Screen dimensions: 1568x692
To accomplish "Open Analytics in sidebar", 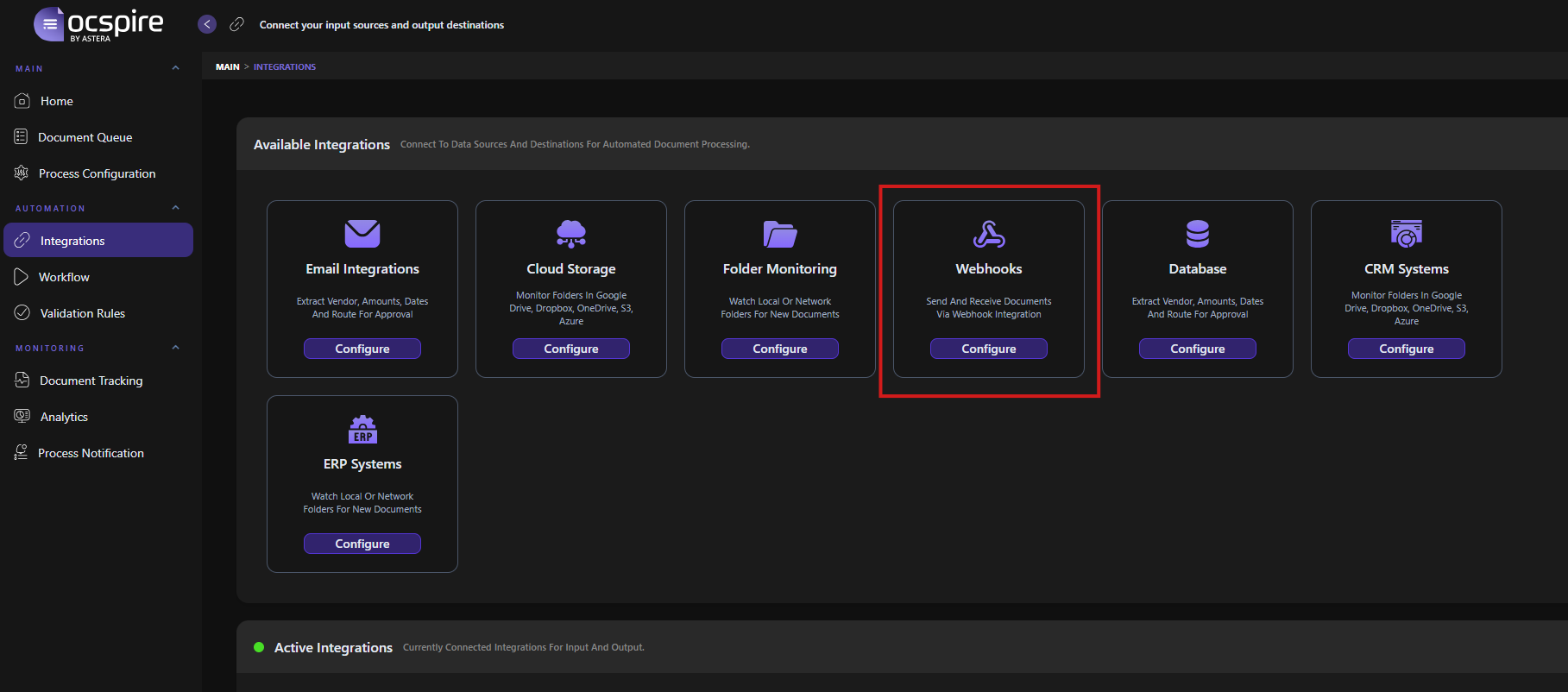I will tap(64, 417).
